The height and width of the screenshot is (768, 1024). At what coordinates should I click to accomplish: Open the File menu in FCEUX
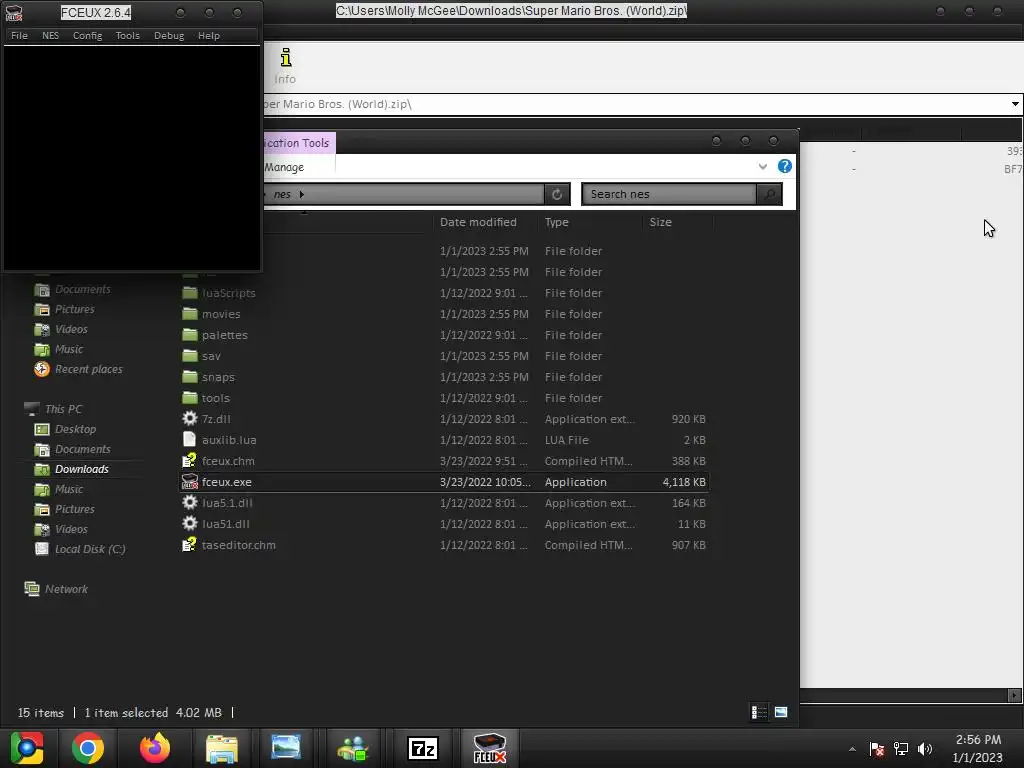click(20, 35)
